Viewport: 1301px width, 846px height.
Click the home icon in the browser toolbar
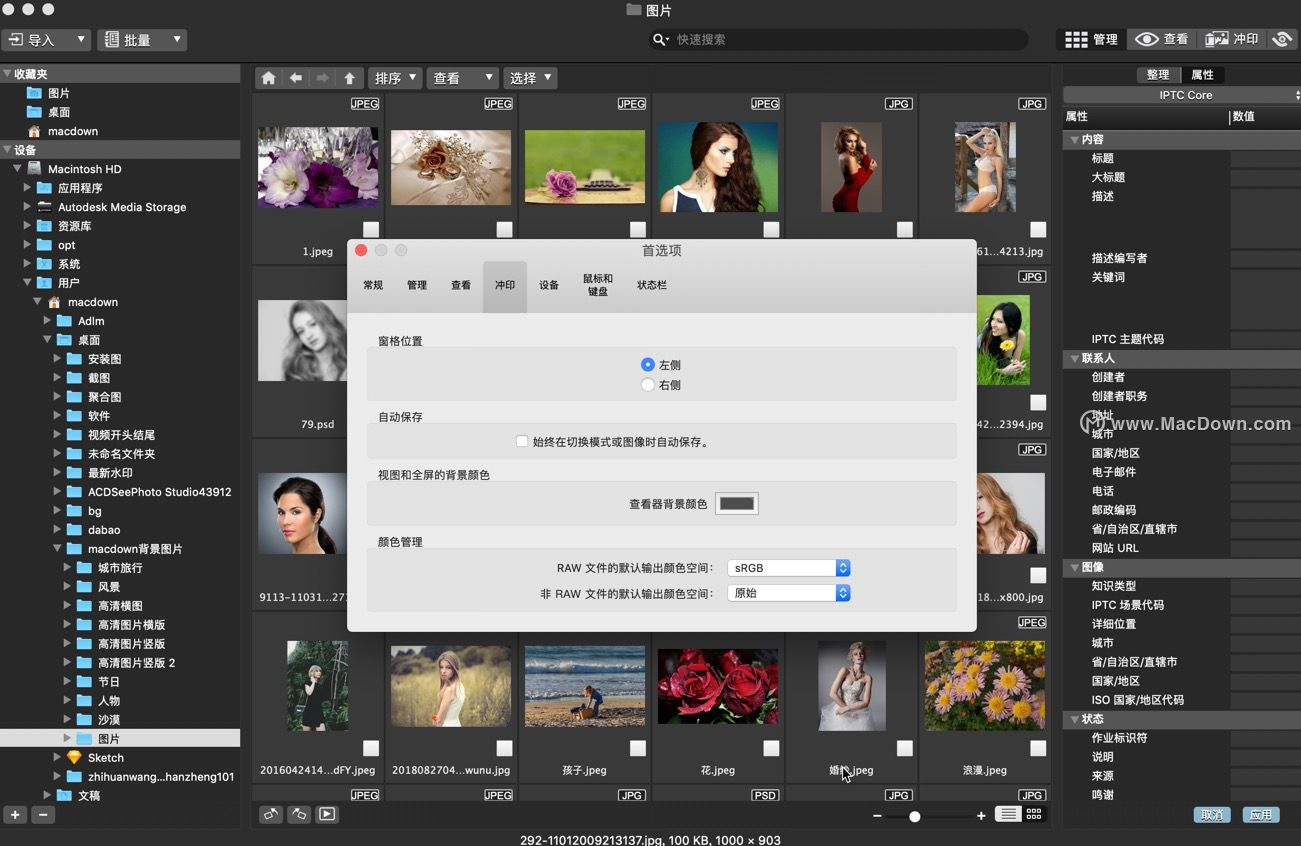click(270, 77)
